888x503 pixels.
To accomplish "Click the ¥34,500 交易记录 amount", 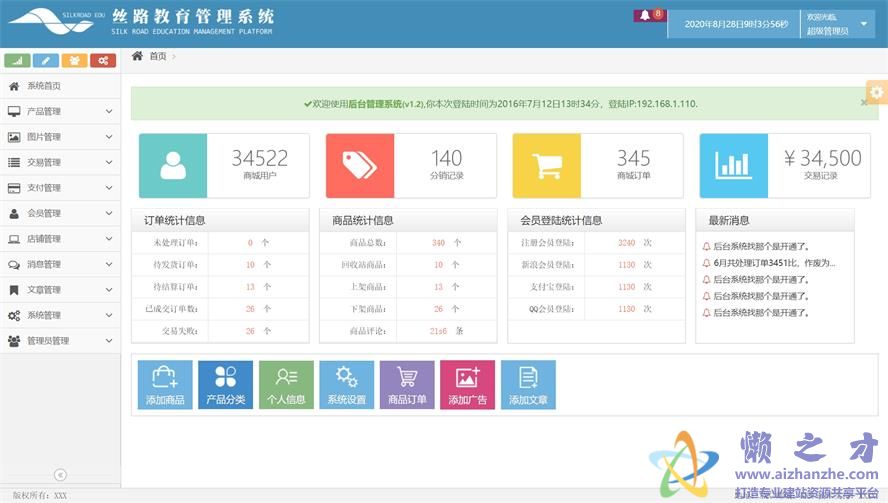I will [822, 158].
